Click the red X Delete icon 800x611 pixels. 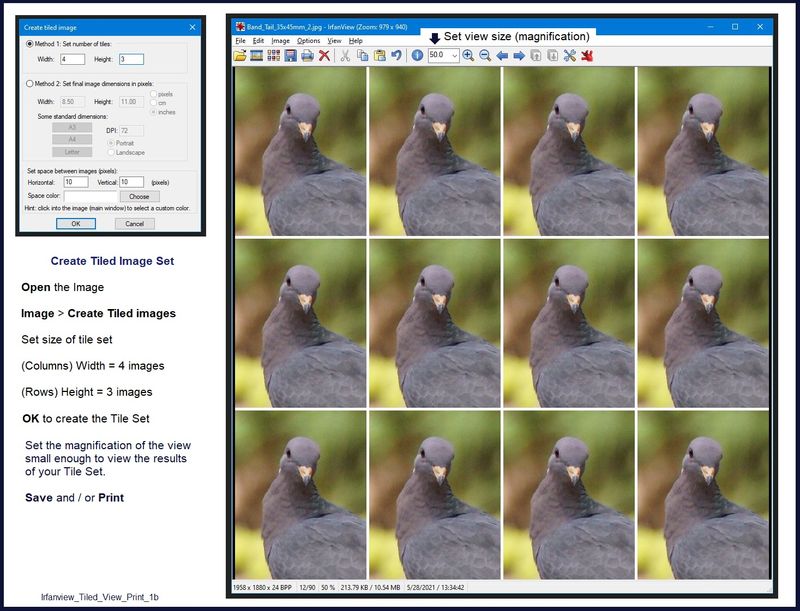coord(324,56)
